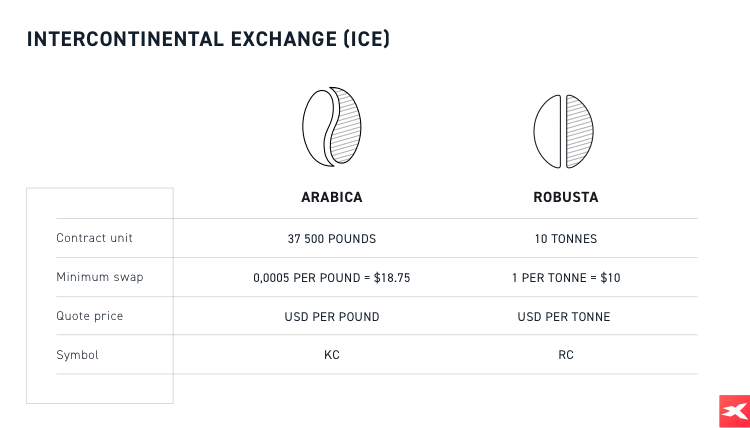Screen dimensions: 750x428
Task: Select the Intercontinental Exchange (ICE) title
Action: pos(208,39)
